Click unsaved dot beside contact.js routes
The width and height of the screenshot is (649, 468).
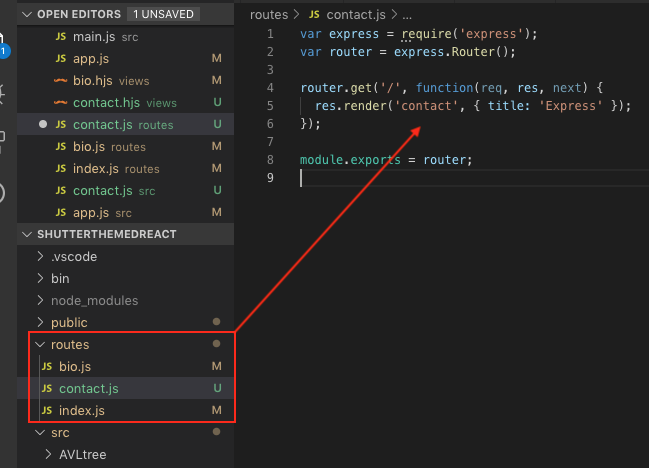[x=42, y=125]
